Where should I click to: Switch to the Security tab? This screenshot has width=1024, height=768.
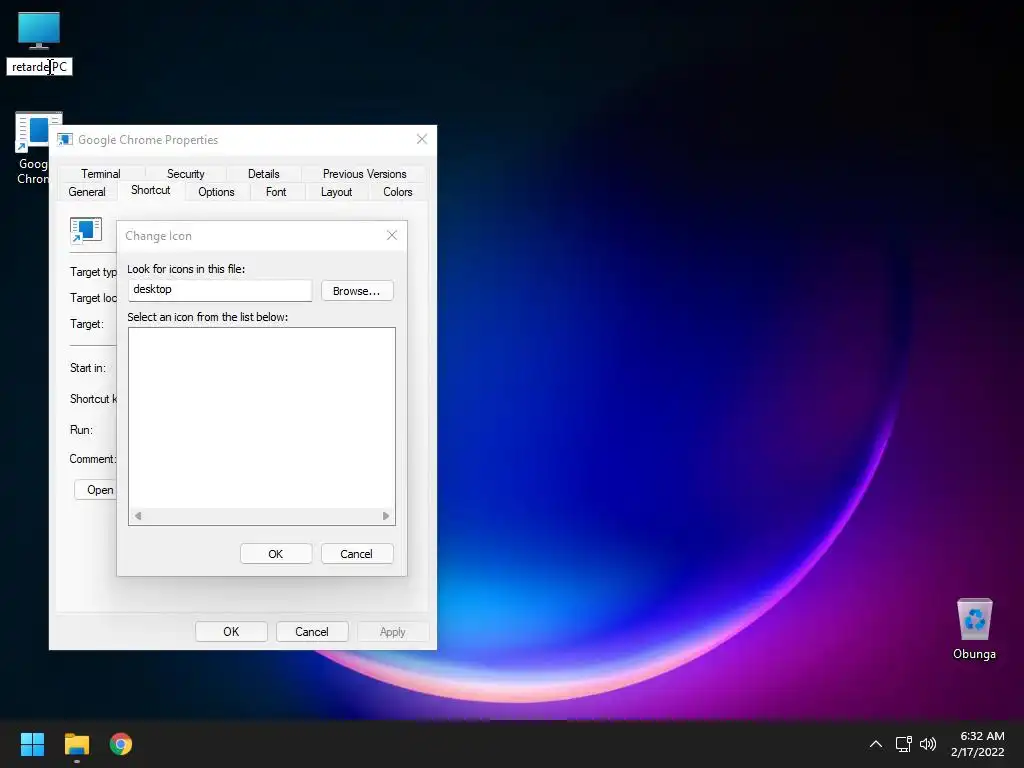[x=185, y=174]
